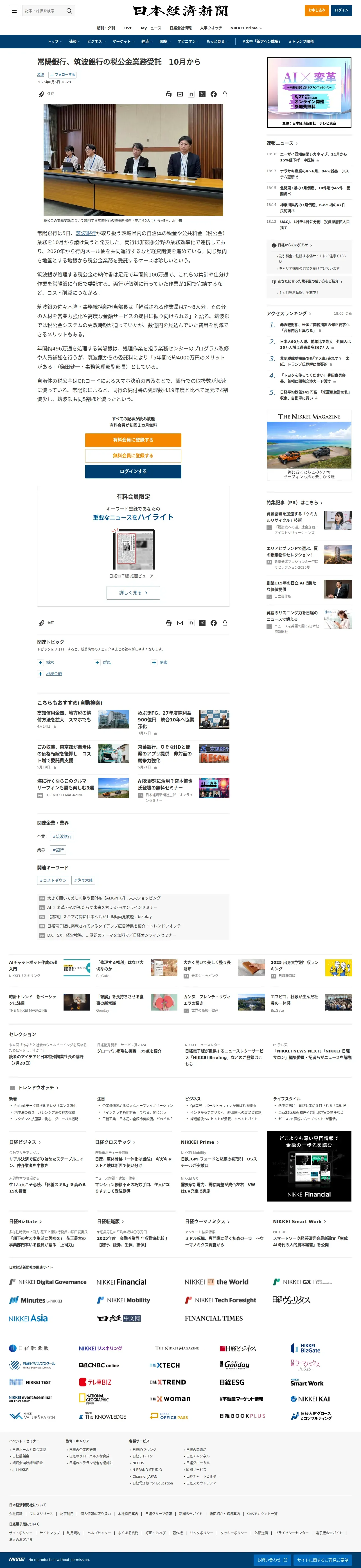This screenshot has height=1568, width=361.
Task: Click the FINANCIAL TIMES logo
Action: 214,1318
